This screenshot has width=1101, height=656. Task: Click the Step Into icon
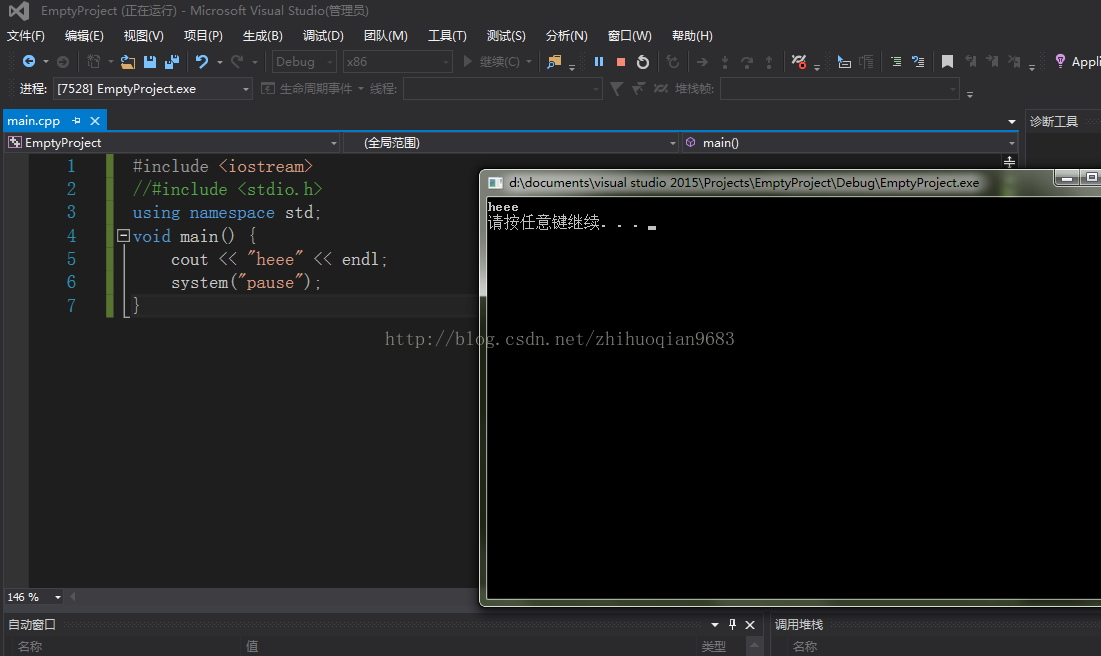click(725, 62)
